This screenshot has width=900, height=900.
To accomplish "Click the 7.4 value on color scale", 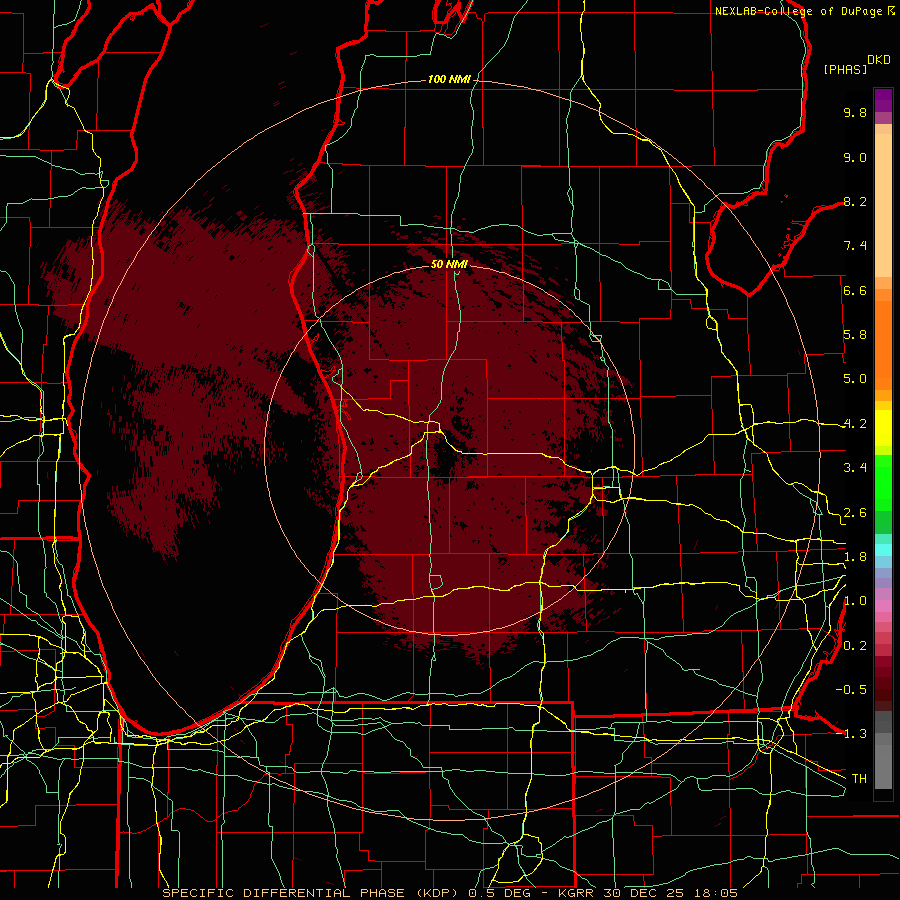I will click(855, 246).
